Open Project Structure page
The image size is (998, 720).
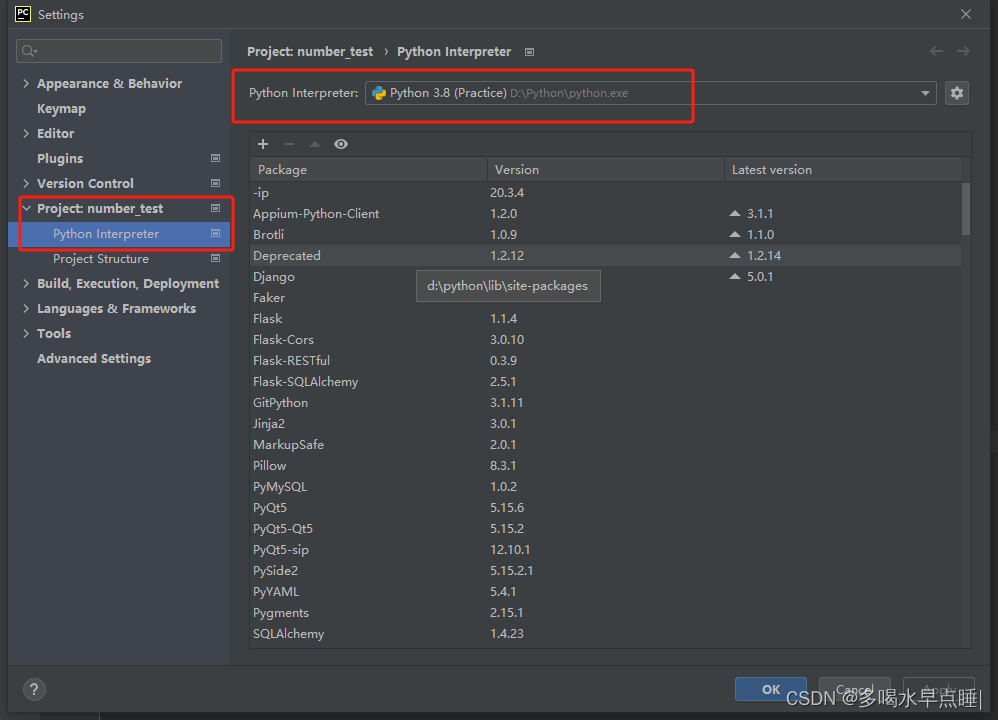(x=101, y=258)
